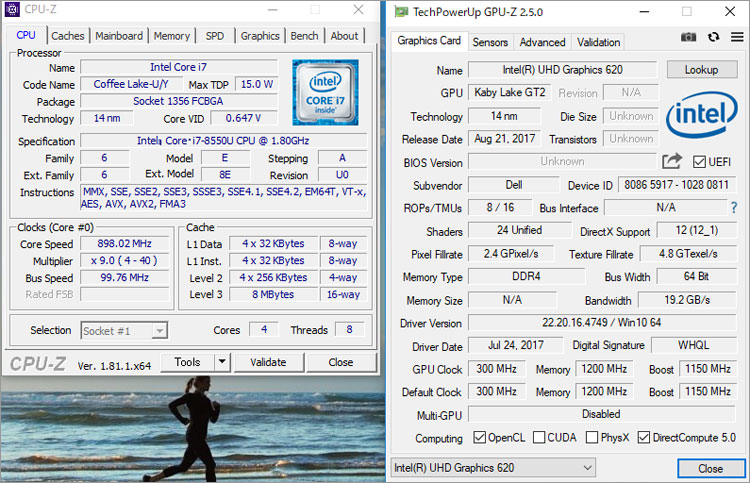The image size is (750, 483).
Task: Switch to the Graphics tab in CPU-Z
Action: coord(260,36)
